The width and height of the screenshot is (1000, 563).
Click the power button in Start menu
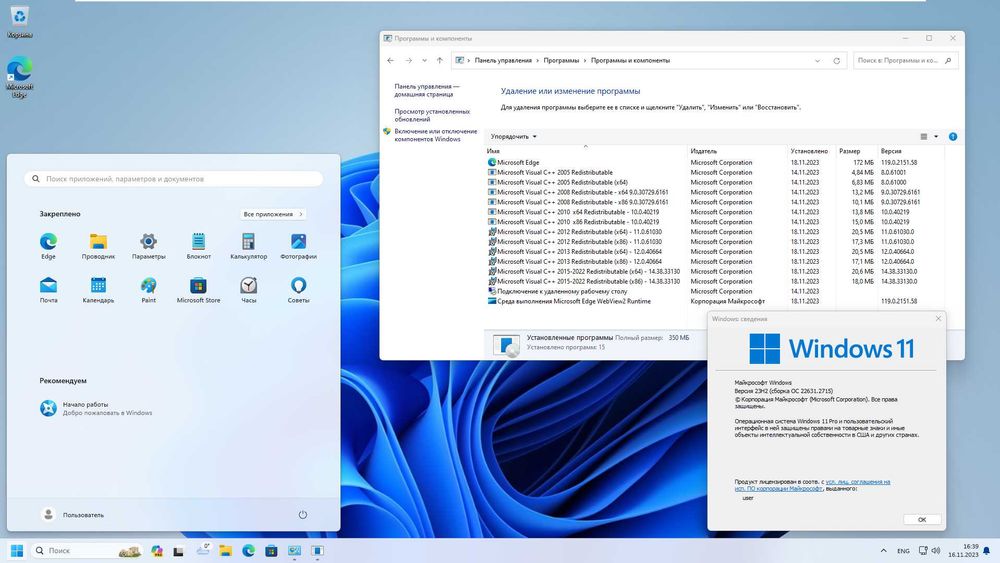[x=302, y=515]
